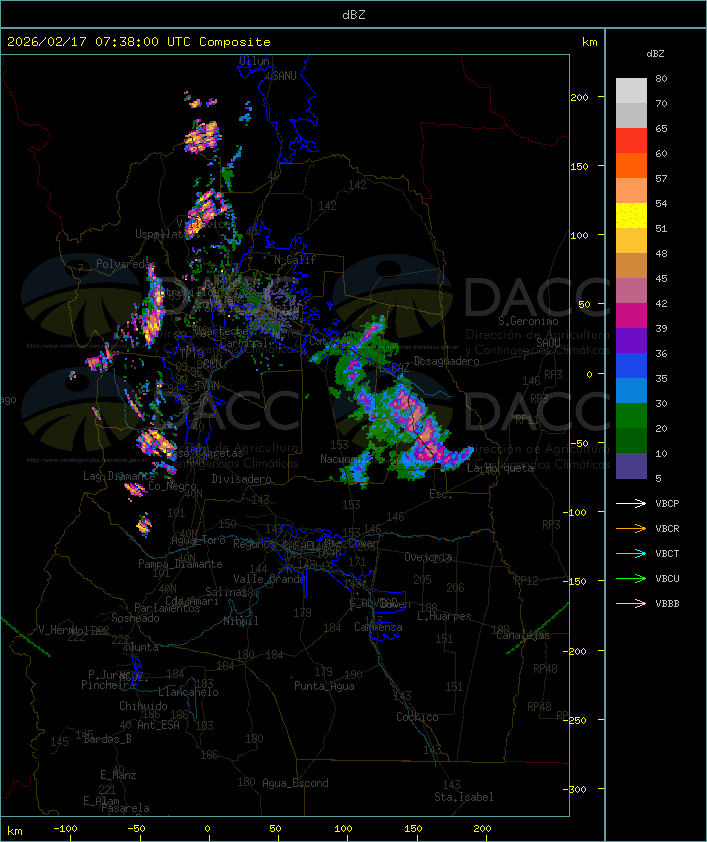Click the cyan VBCT arrow icon
The width and height of the screenshot is (707, 842).
631,553
